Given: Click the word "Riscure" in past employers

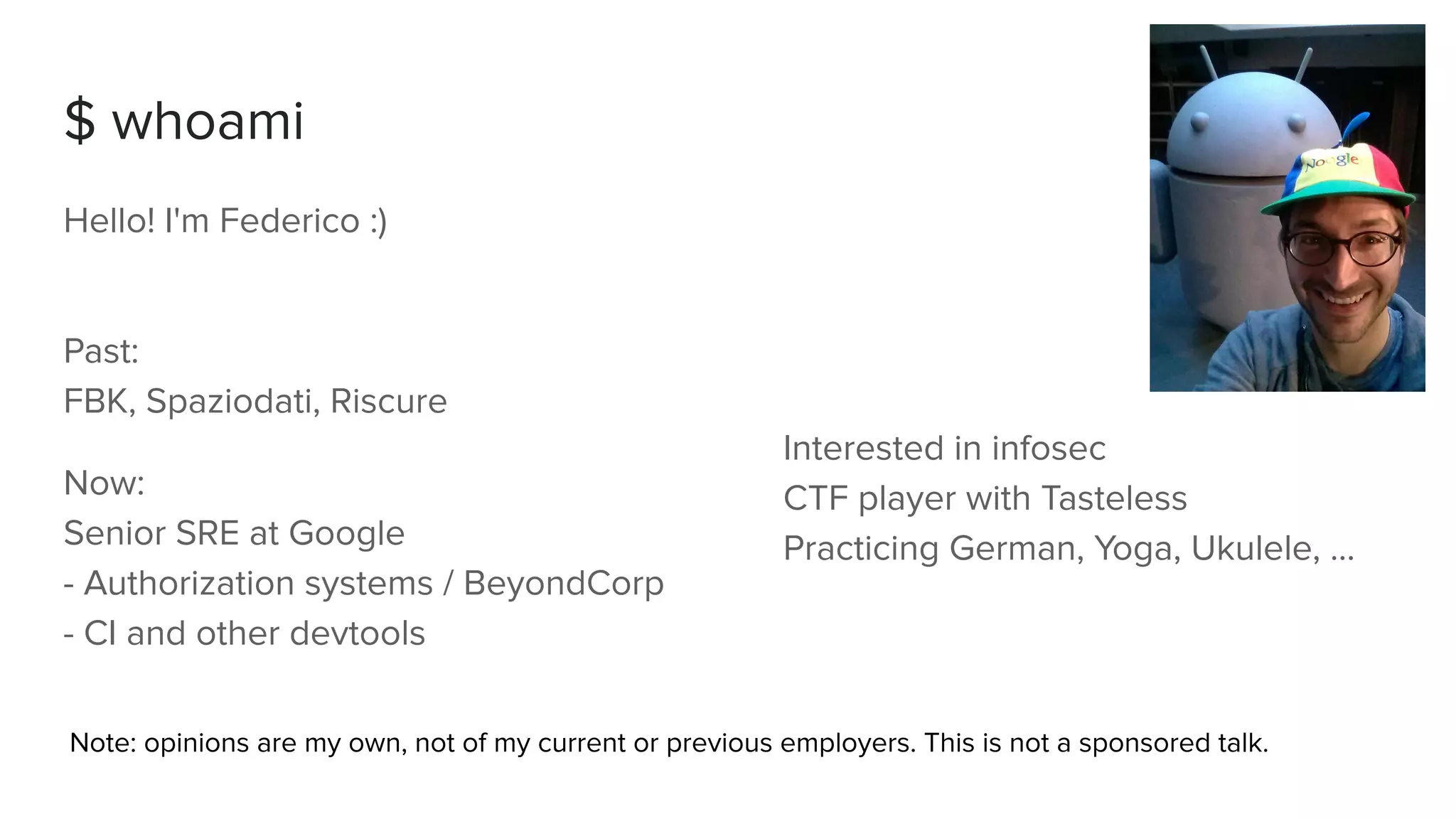Looking at the screenshot, I should click(x=389, y=402).
